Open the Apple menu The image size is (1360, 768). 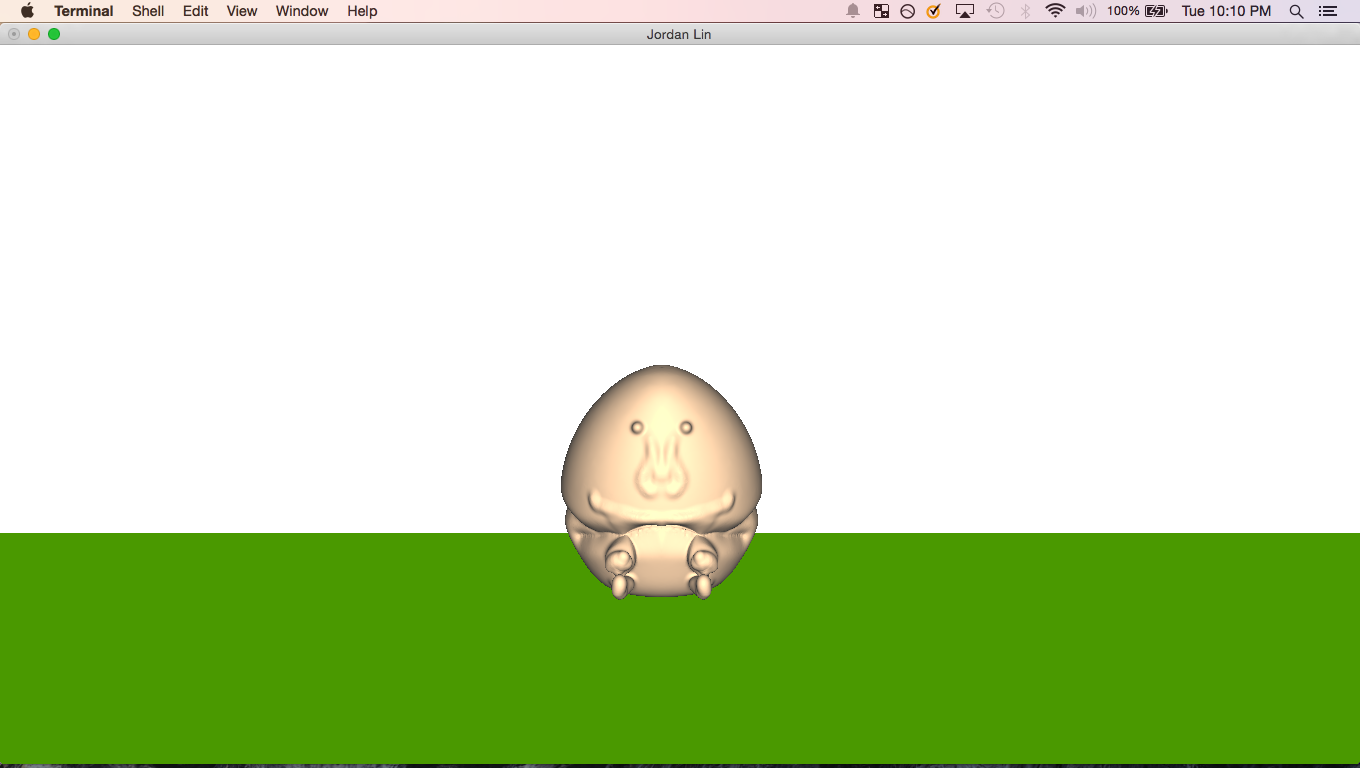click(x=27, y=11)
